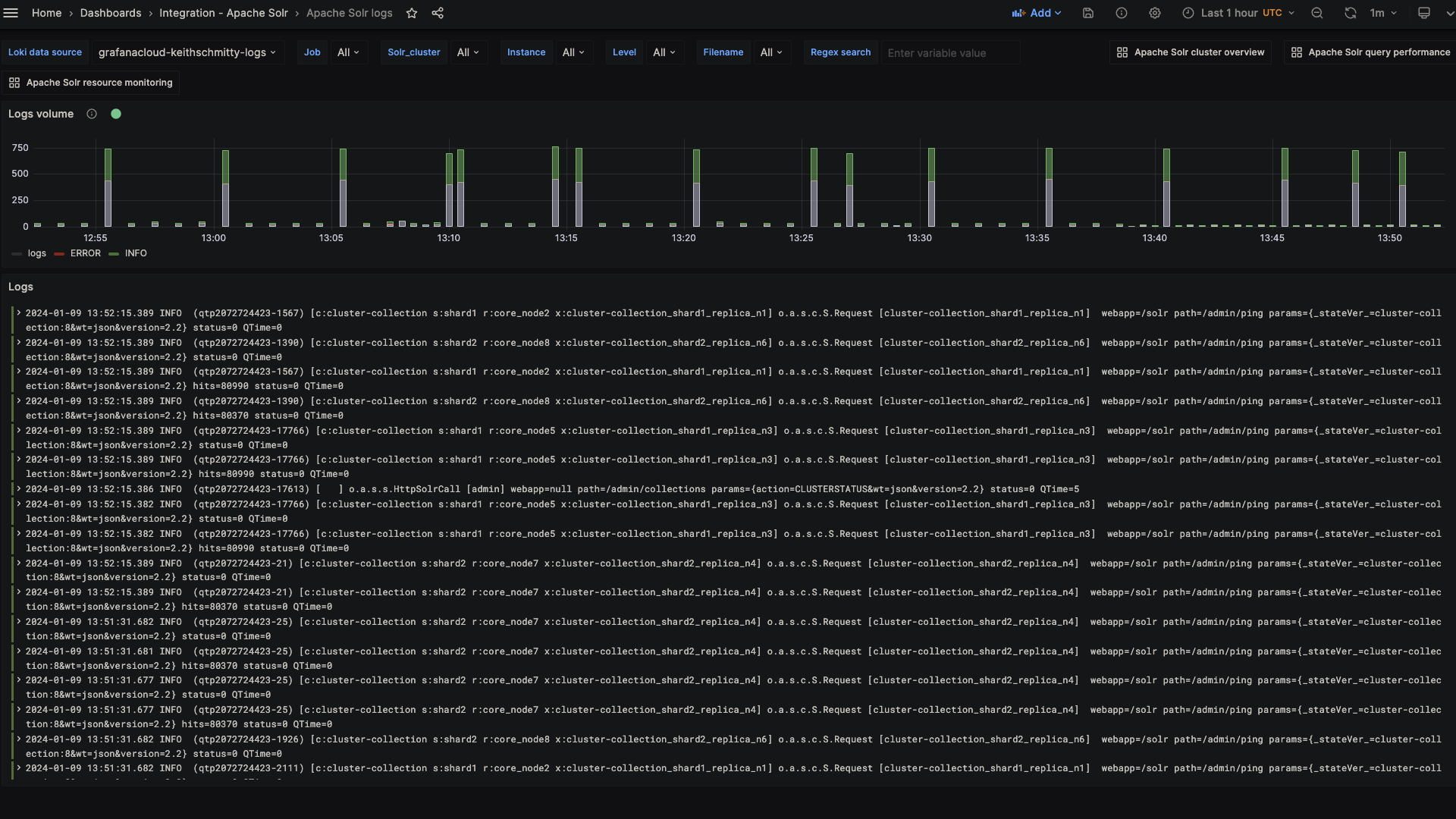Viewport: 1456px width, 819px height.
Task: Open the hamburger navigation menu
Action: (11, 13)
